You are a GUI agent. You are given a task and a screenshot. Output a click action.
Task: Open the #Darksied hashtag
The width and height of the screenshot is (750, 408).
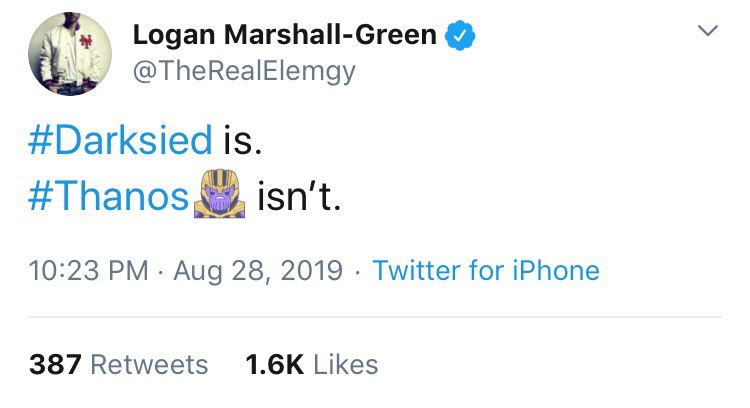click(120, 142)
